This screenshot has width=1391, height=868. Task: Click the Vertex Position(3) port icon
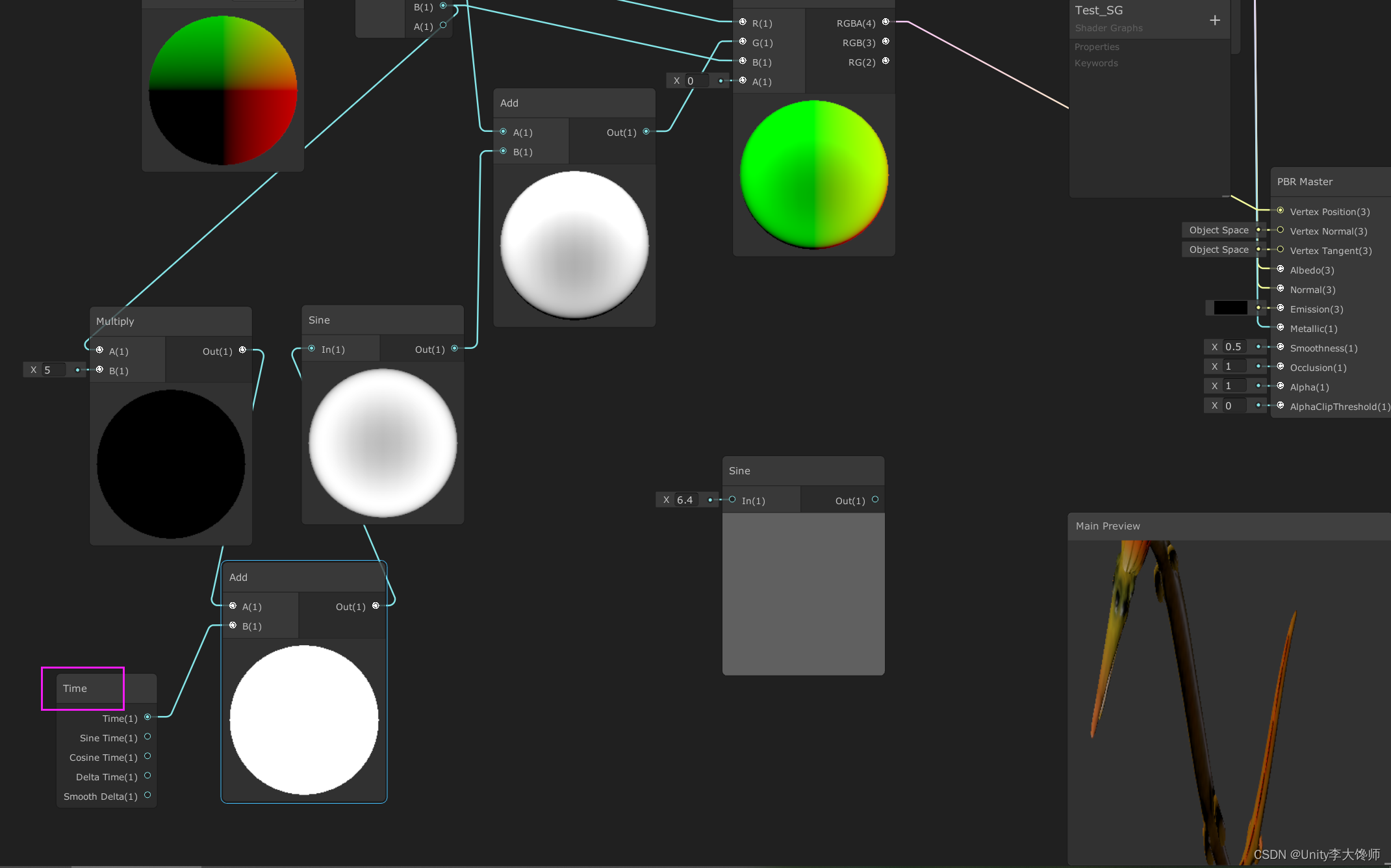(x=1278, y=211)
